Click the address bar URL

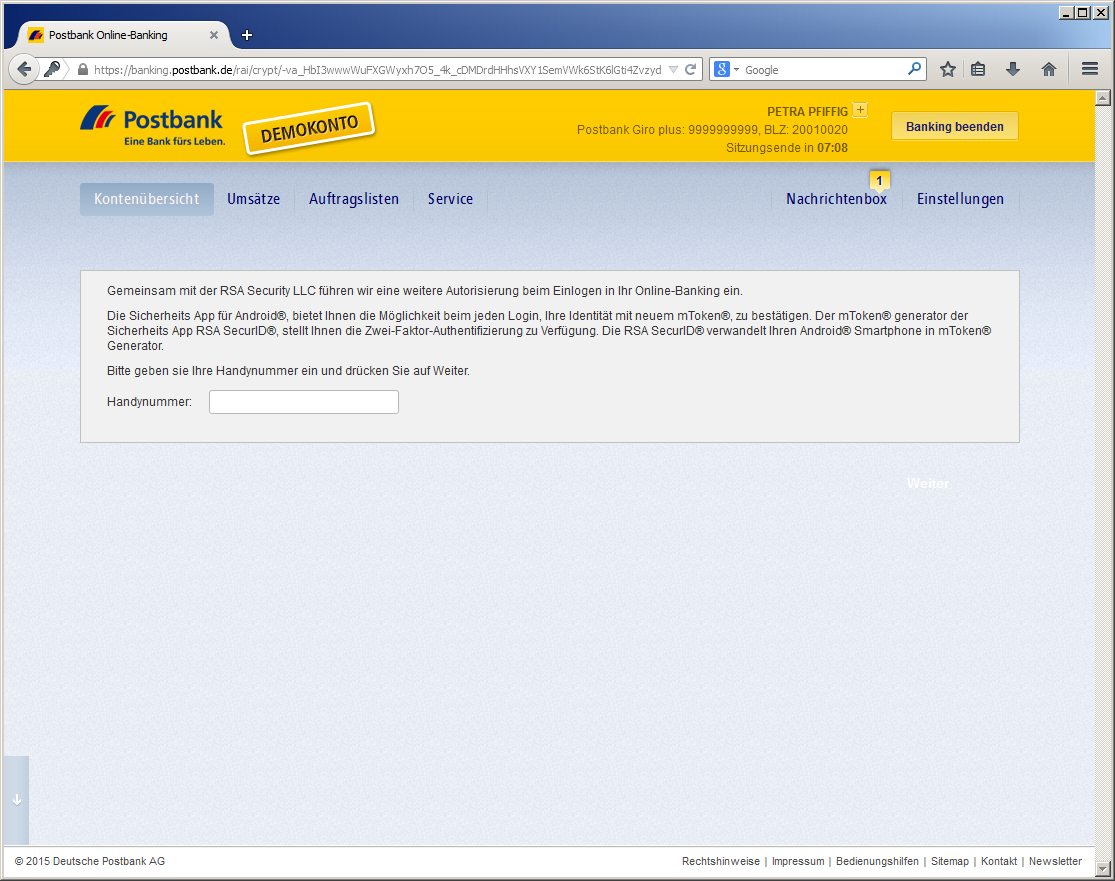[377, 70]
